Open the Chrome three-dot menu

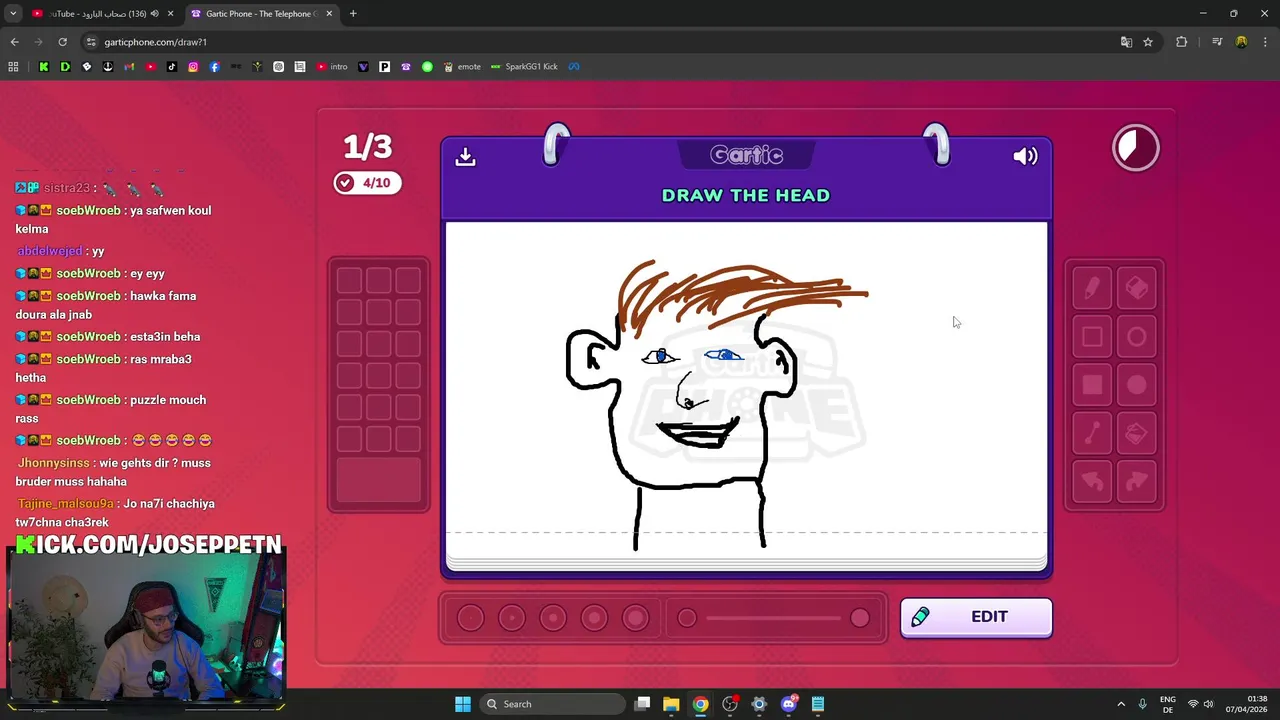[x=1265, y=42]
